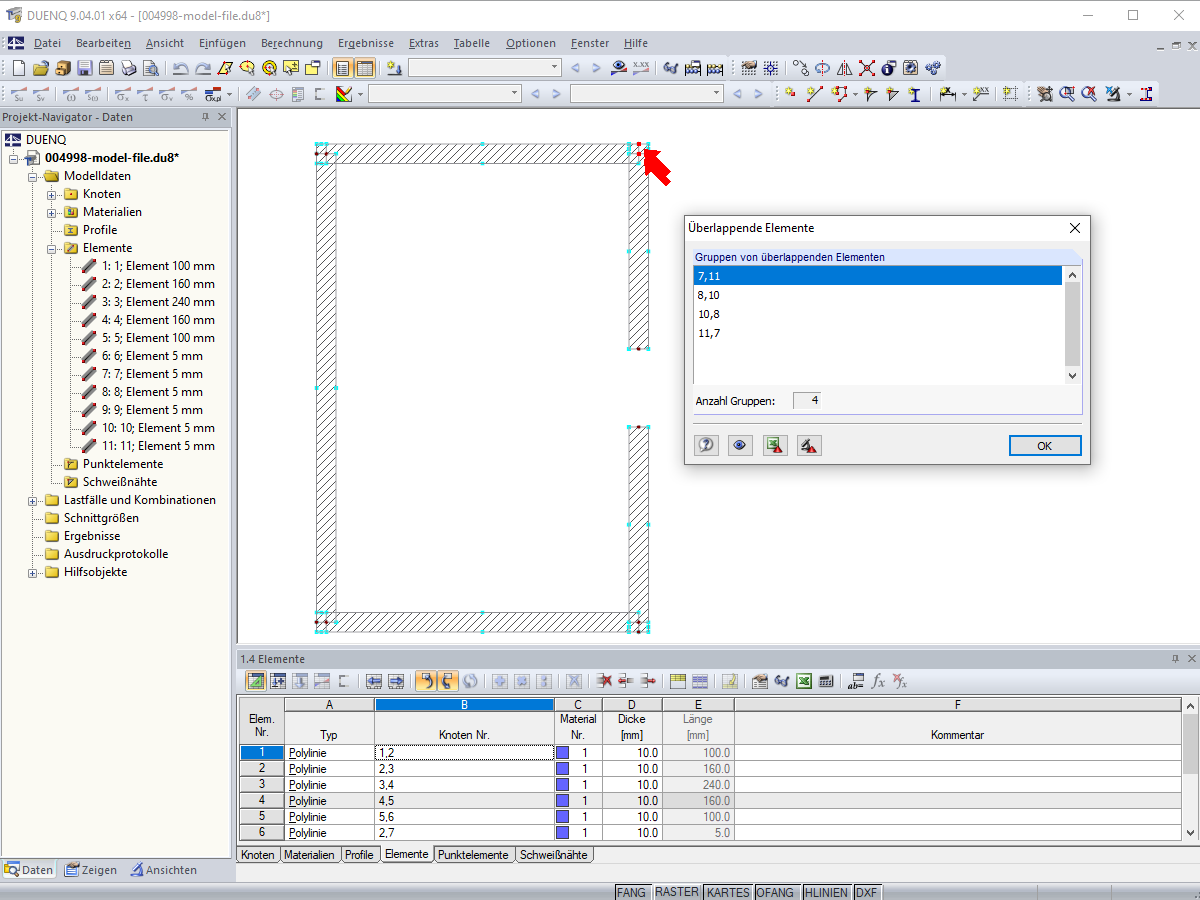The height and width of the screenshot is (900, 1200).
Task: Open the dropdown beside the color scale icon
Action: [x=362, y=94]
